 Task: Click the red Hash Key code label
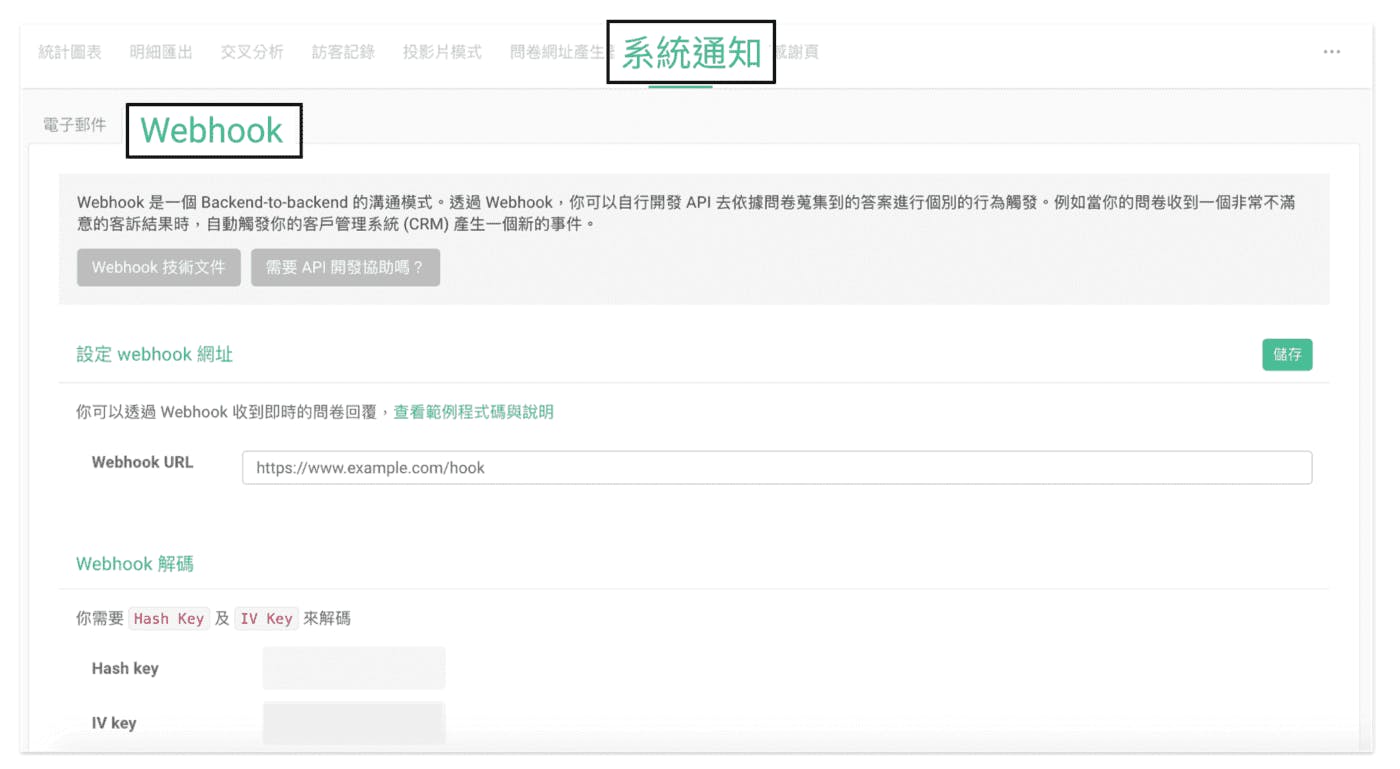[x=168, y=619]
